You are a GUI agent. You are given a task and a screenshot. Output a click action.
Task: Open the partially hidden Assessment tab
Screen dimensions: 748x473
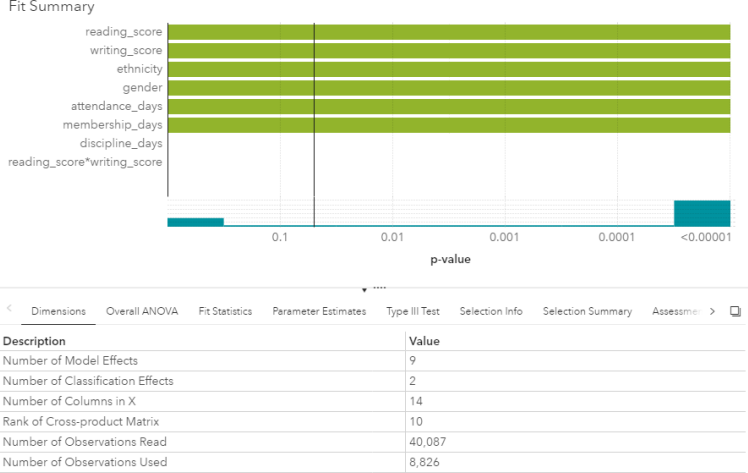coord(677,311)
